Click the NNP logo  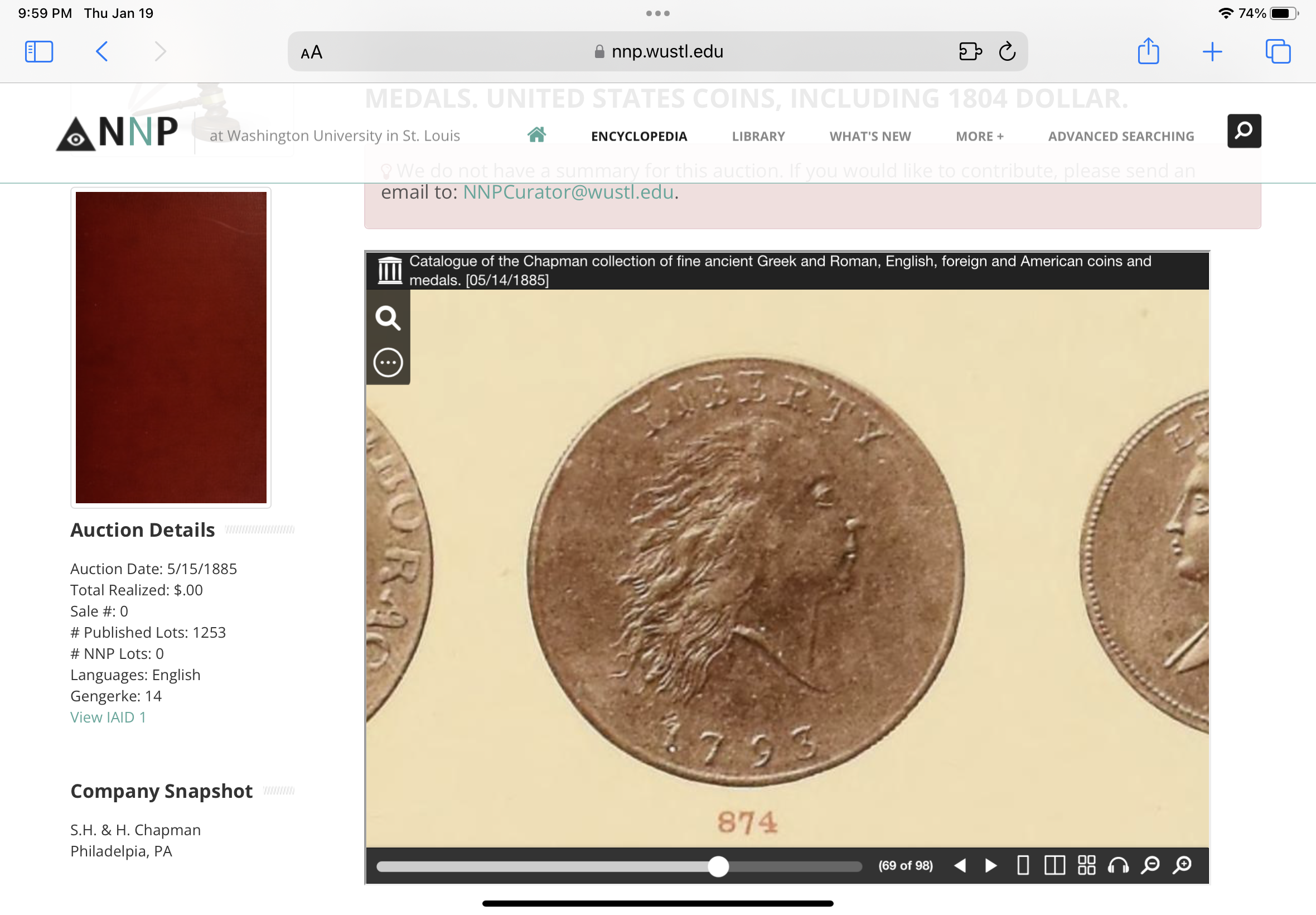click(x=118, y=133)
